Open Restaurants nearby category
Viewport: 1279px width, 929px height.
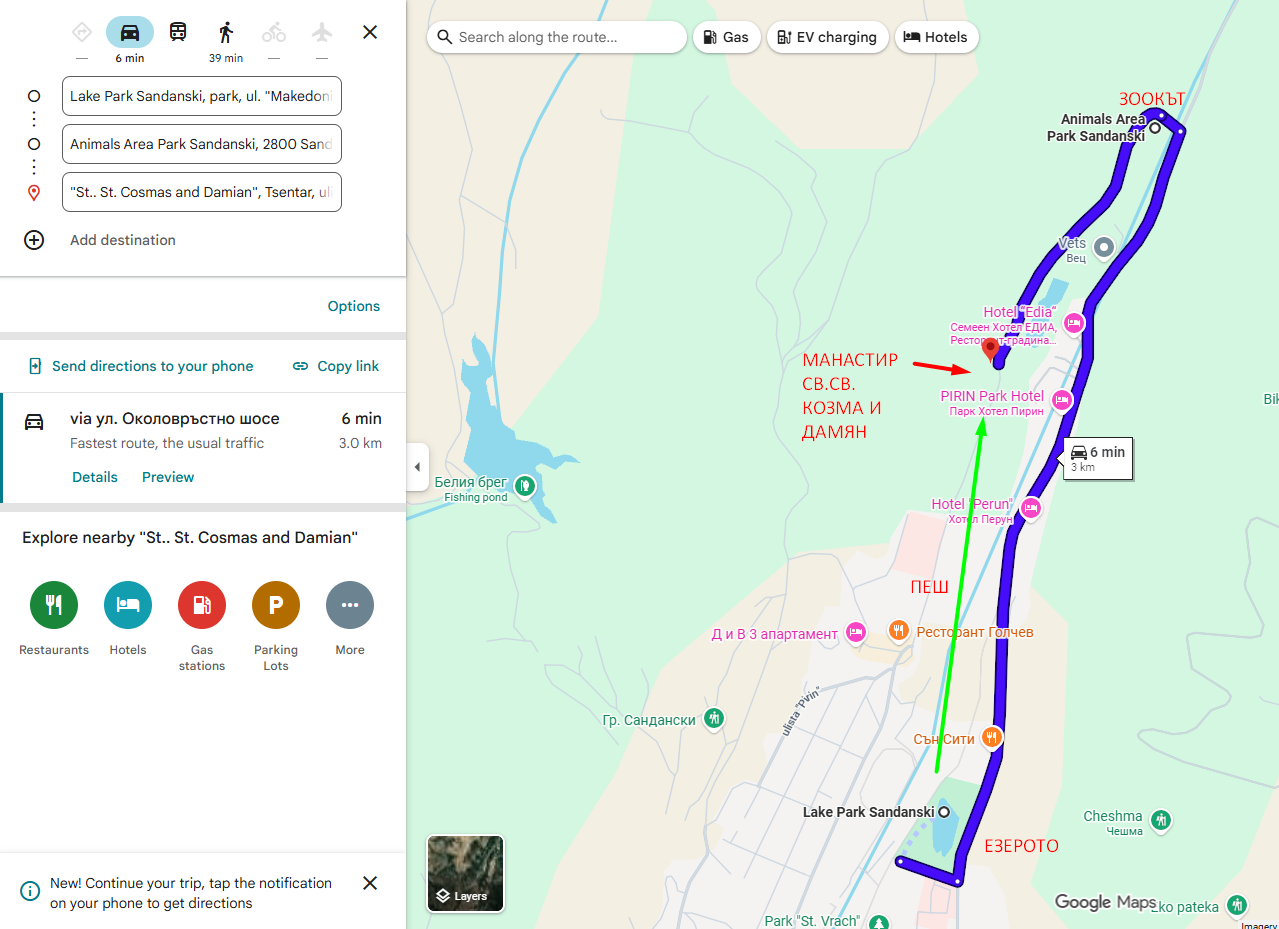54,605
